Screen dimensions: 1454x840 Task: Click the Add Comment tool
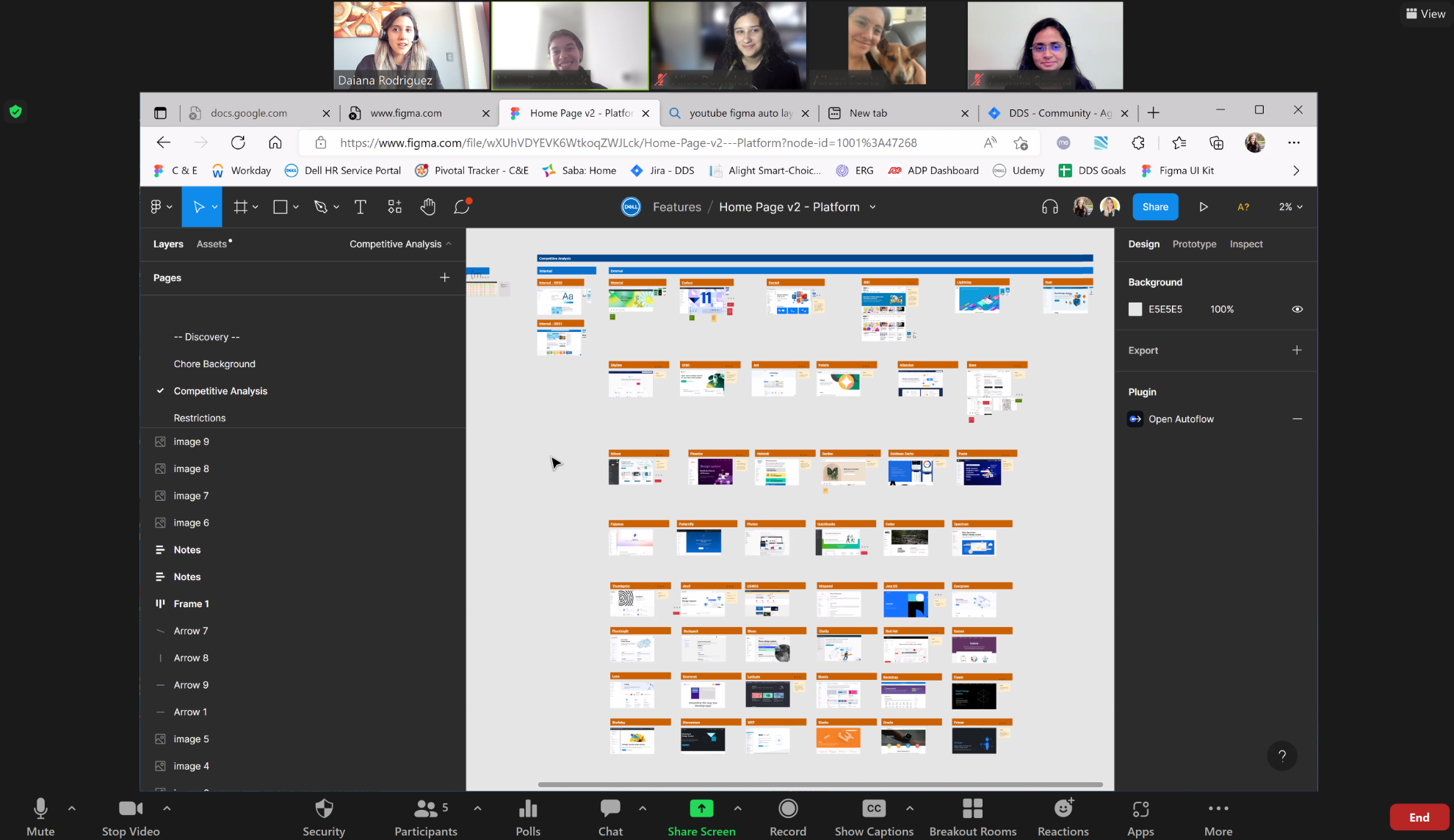click(462, 207)
